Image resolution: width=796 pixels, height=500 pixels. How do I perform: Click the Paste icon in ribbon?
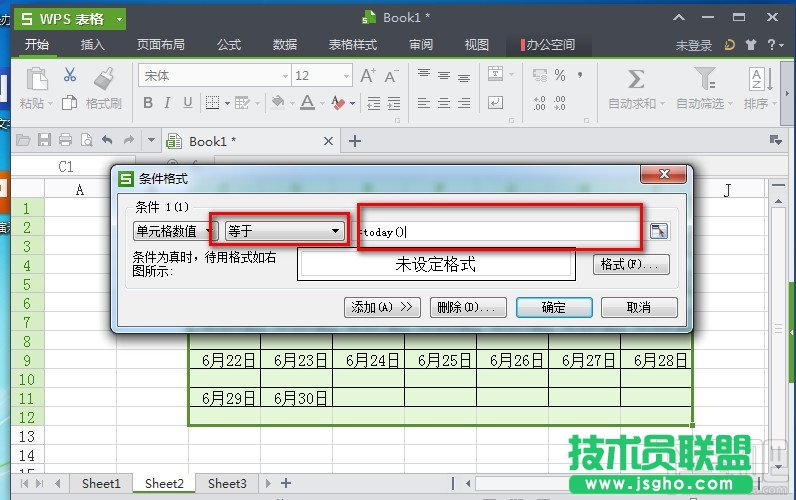(x=37, y=79)
